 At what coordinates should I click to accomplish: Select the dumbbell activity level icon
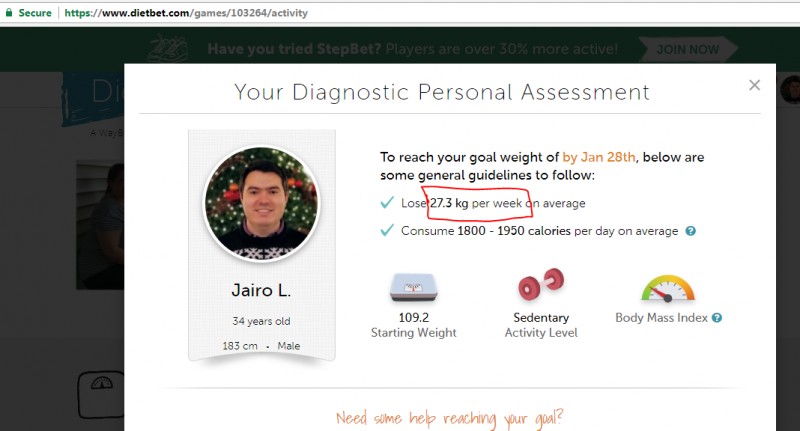click(x=541, y=284)
